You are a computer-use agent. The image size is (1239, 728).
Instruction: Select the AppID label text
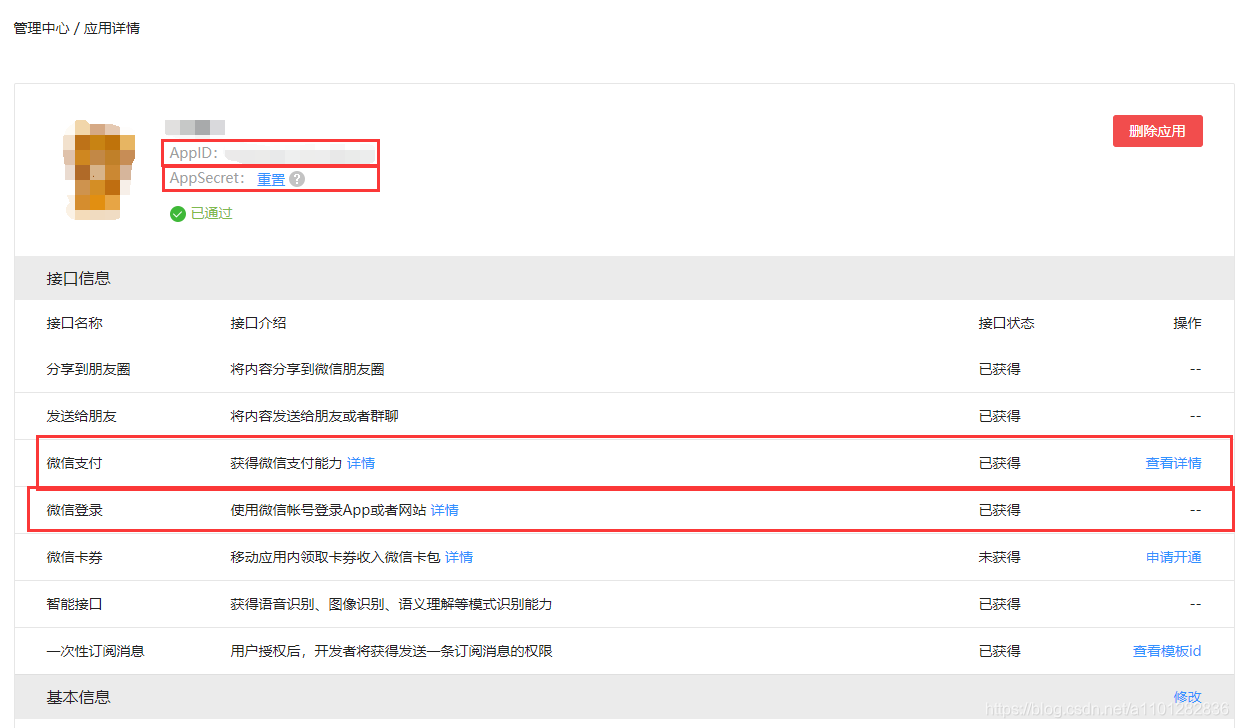194,153
